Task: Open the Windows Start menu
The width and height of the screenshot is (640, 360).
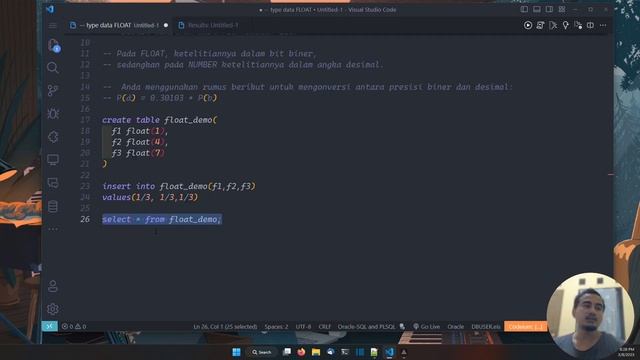Action: (236, 352)
